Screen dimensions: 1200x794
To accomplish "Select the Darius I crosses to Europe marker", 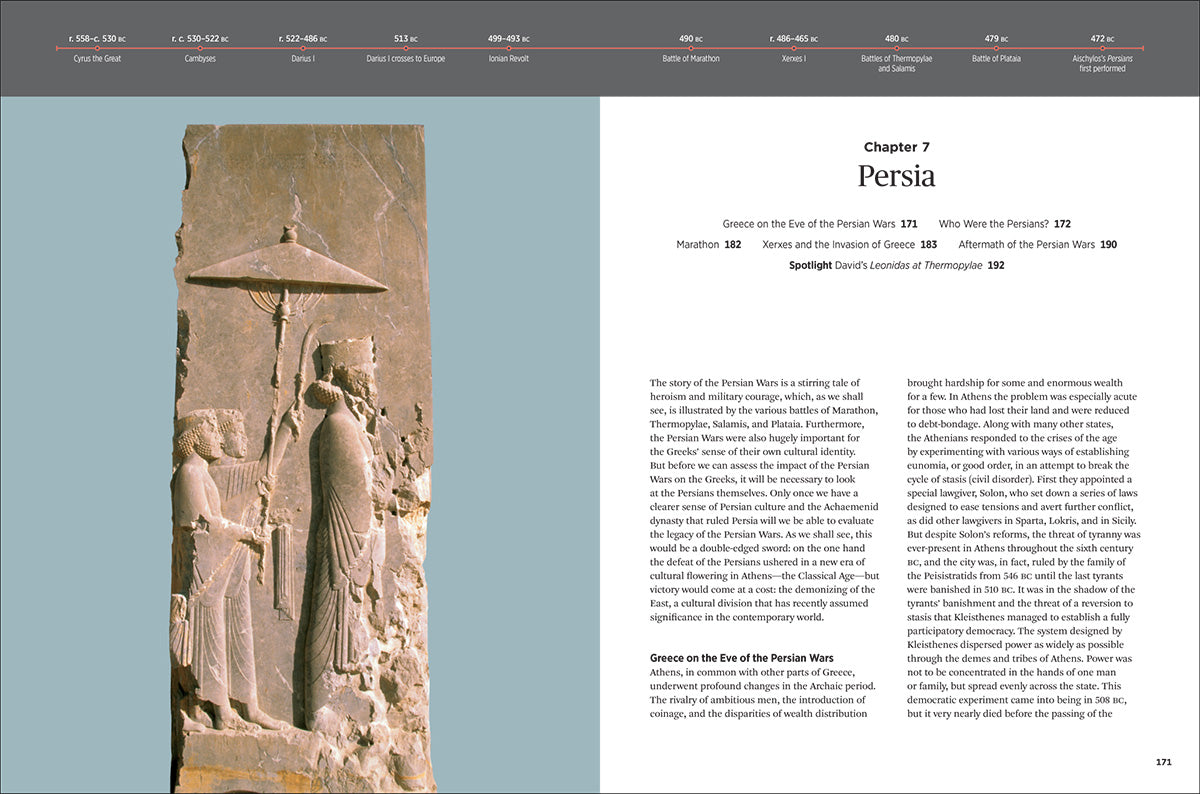I will [x=405, y=48].
